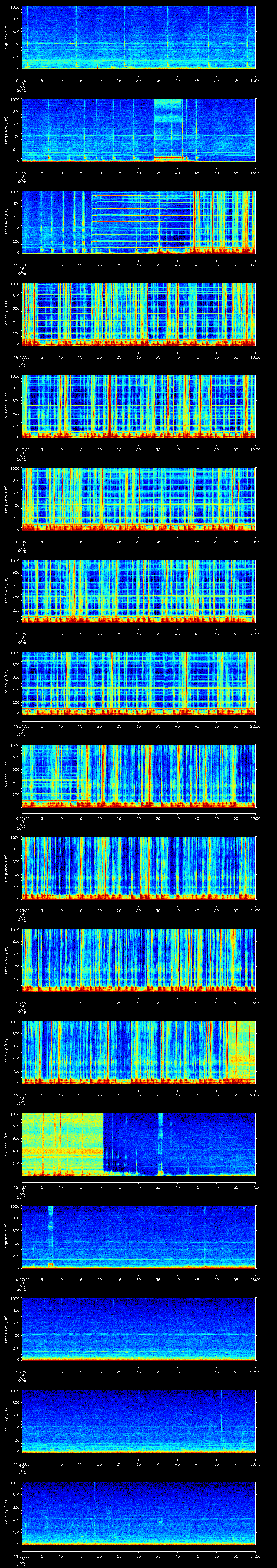
Task: Click the 19:23:00 start time label
Action: click(21, 910)
